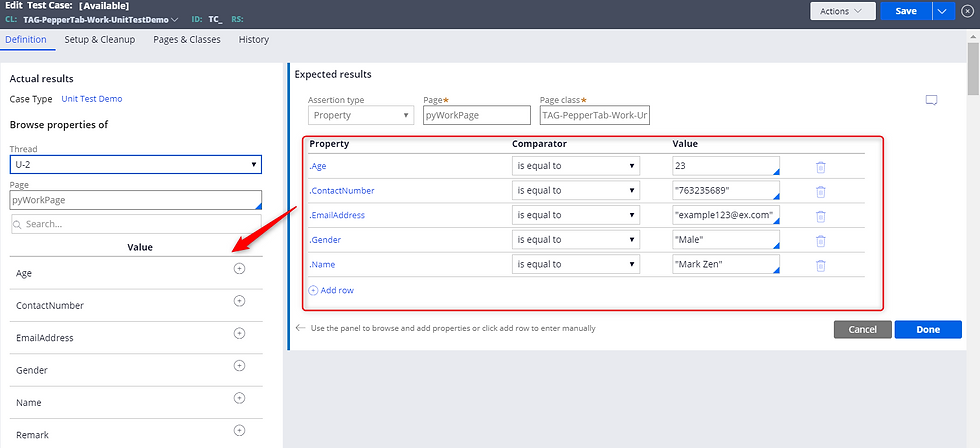The height and width of the screenshot is (448, 980).
Task: Open the Pages & Classes tab
Action: point(187,39)
